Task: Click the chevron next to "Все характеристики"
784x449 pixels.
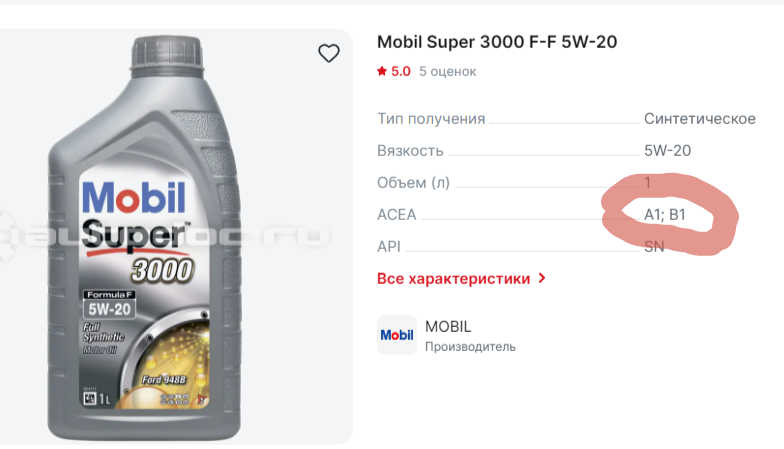Action: click(x=542, y=279)
